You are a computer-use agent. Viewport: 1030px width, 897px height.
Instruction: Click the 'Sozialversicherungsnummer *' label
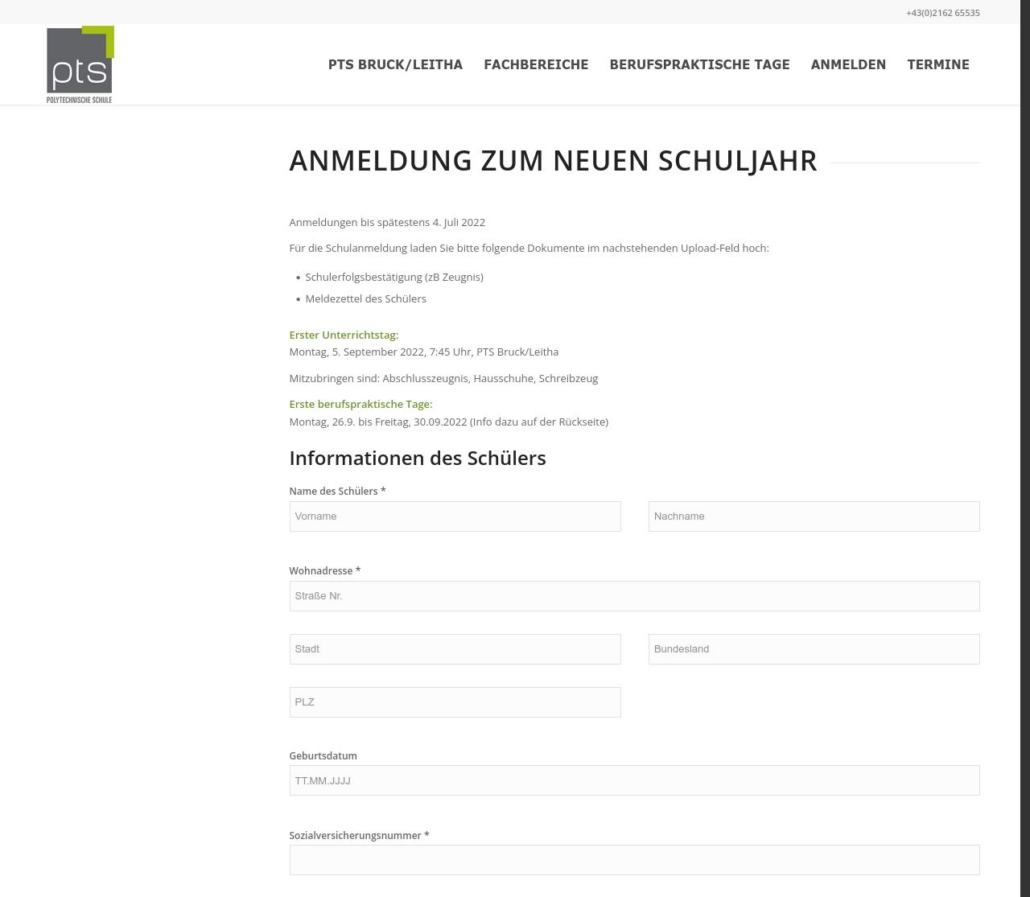click(x=359, y=835)
